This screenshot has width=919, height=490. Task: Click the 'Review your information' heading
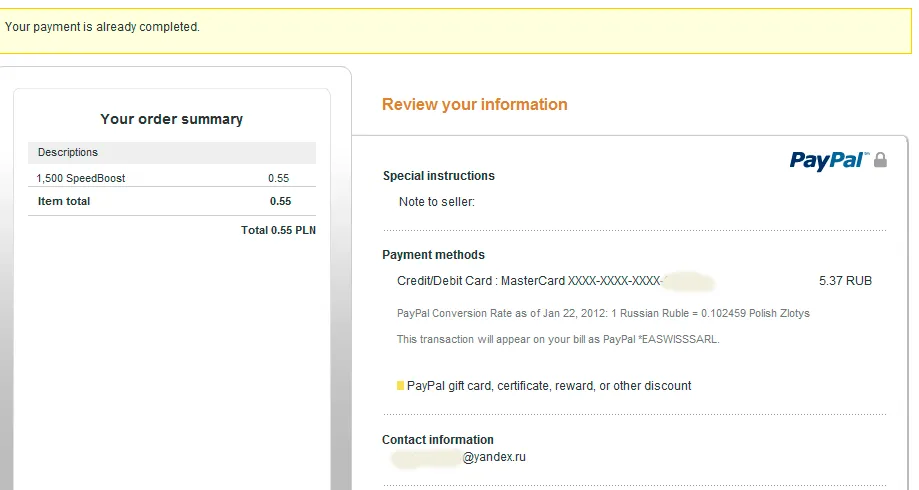(475, 104)
